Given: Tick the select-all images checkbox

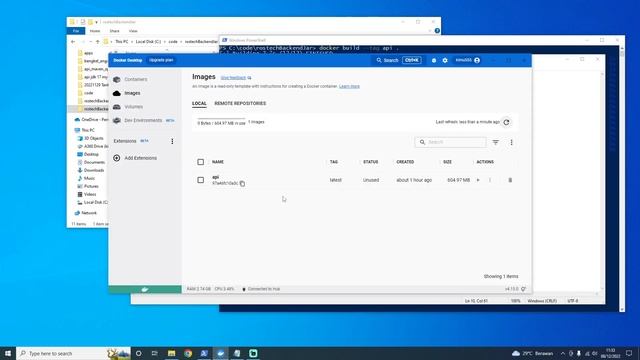Looking at the screenshot, I should [200, 162].
